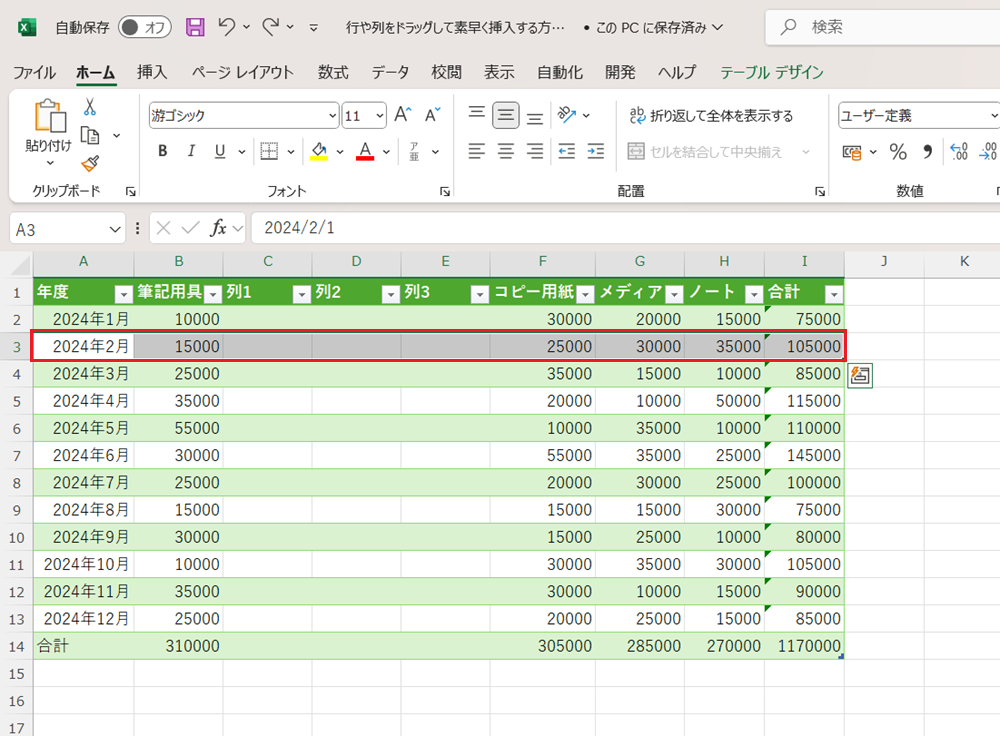Click the 貼り付け paste icon
The width and height of the screenshot is (1000, 736).
(x=49, y=116)
